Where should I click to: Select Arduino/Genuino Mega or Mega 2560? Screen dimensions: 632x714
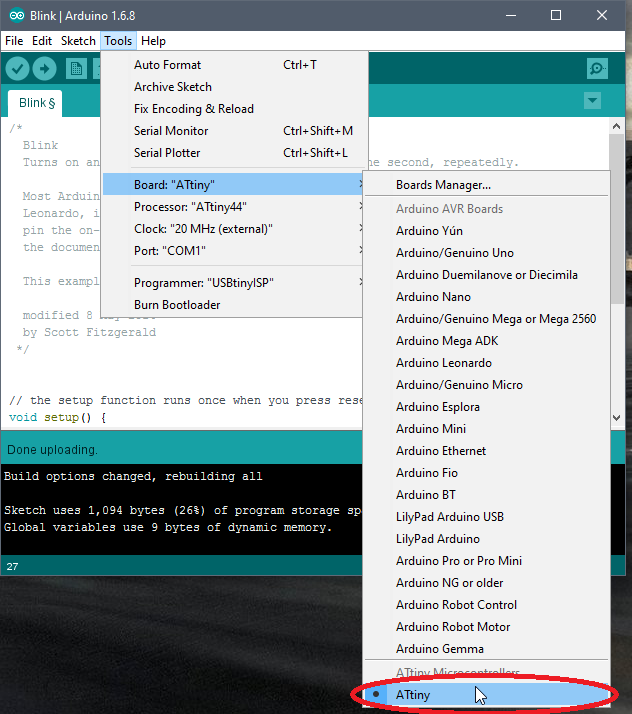487,319
